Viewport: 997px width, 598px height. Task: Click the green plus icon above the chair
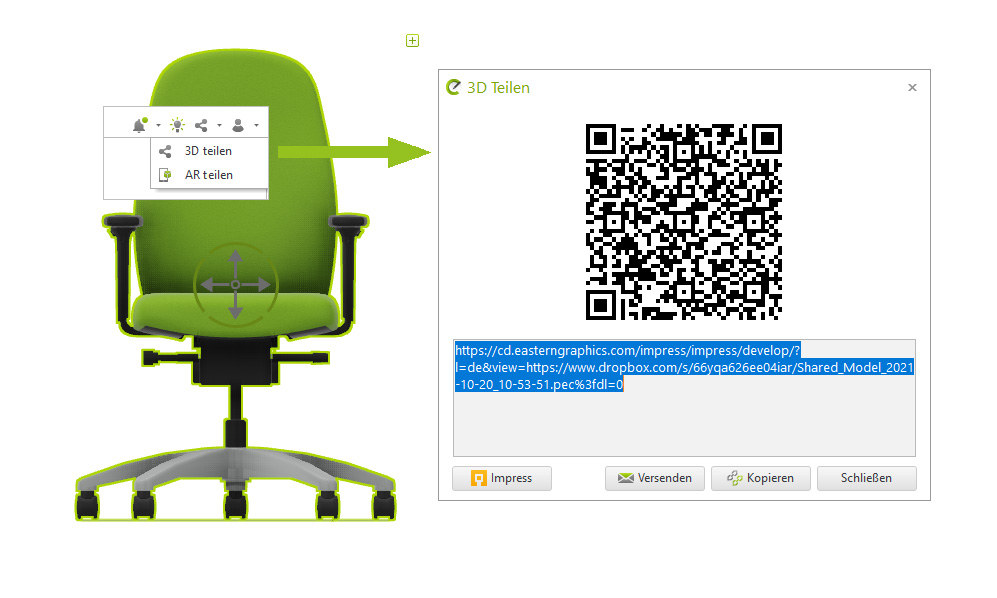(412, 41)
